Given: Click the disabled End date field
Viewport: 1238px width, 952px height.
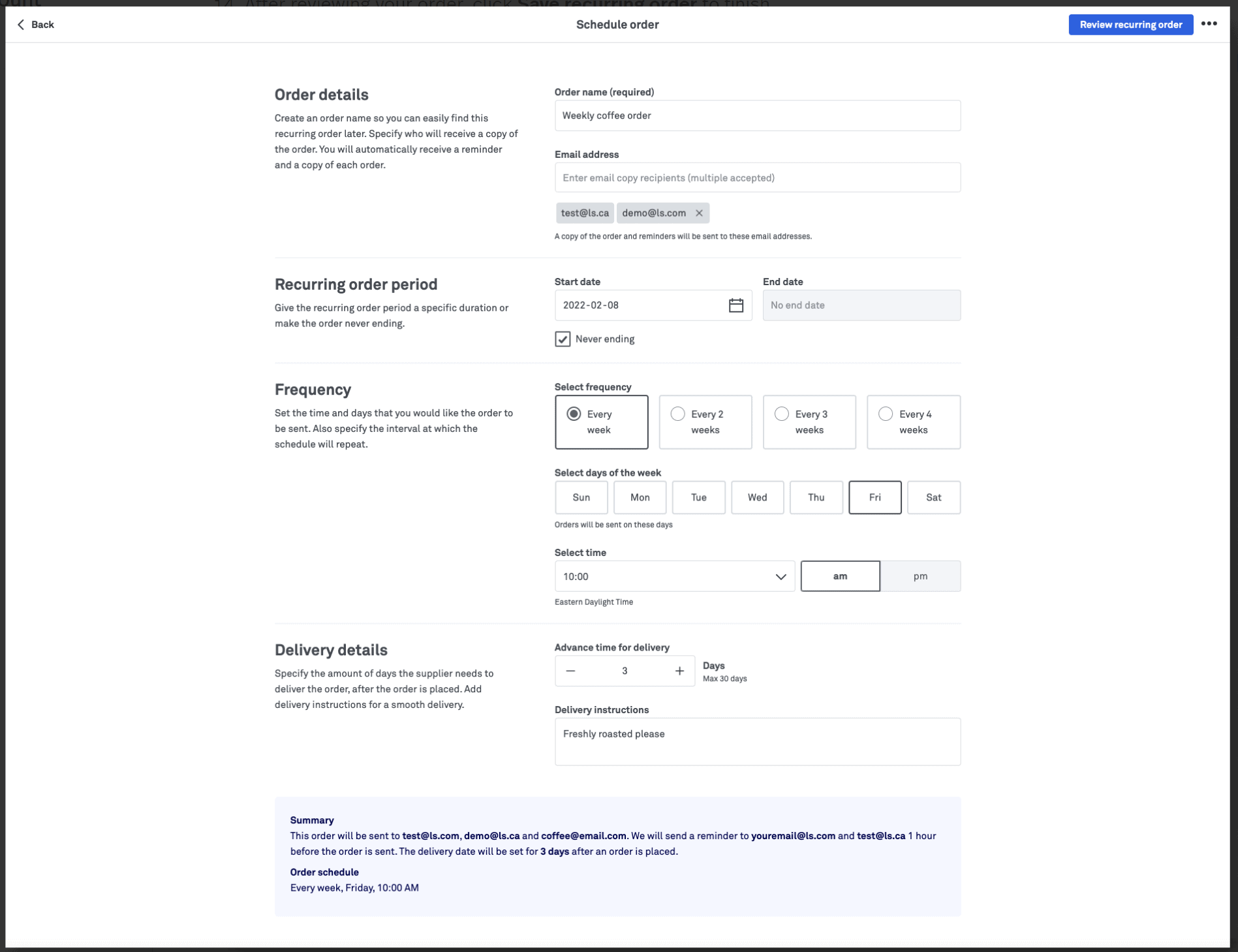Looking at the screenshot, I should (861, 305).
